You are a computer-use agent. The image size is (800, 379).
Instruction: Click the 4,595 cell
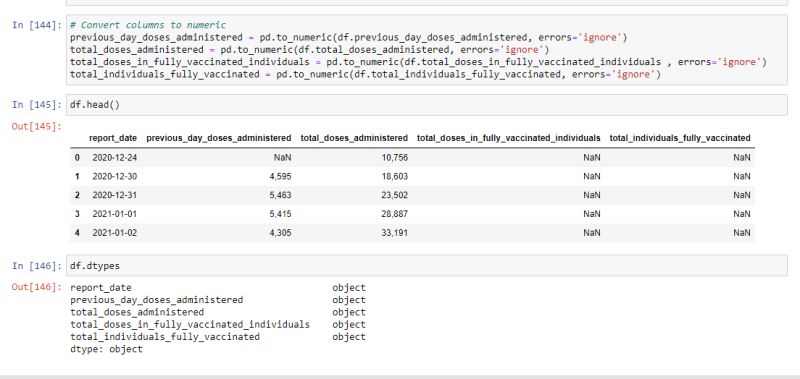tap(281, 176)
